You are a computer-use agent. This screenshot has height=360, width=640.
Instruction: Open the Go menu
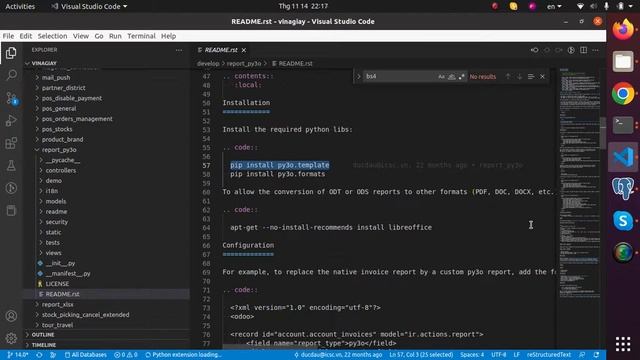99,36
